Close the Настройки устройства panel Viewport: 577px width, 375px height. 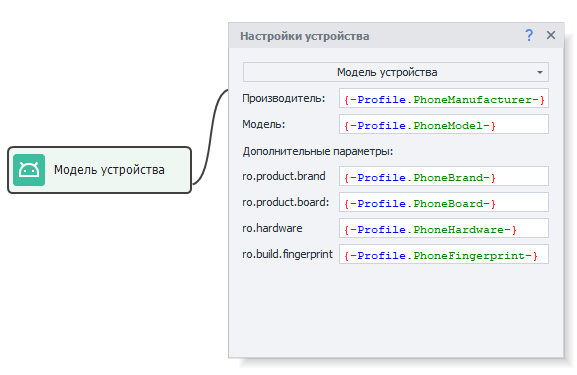pyautogui.click(x=551, y=35)
